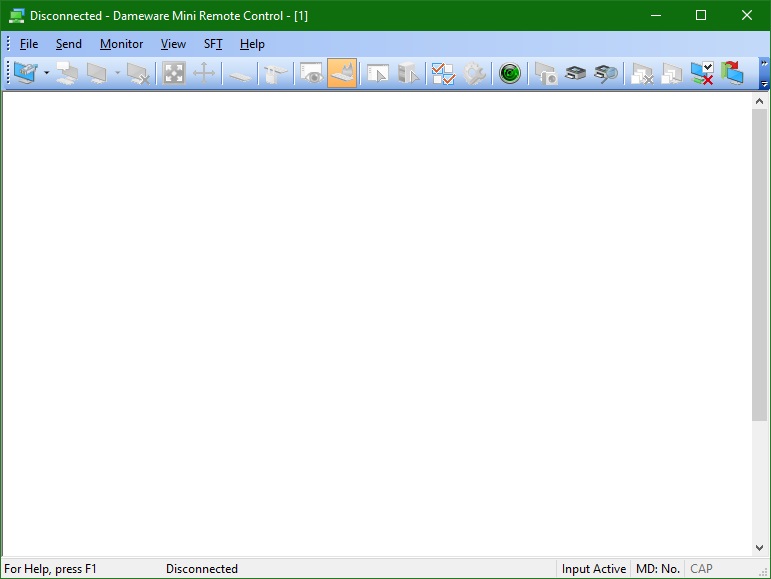Click the Connect monitor icon in toolbar
The image size is (771, 579).
pos(25,73)
